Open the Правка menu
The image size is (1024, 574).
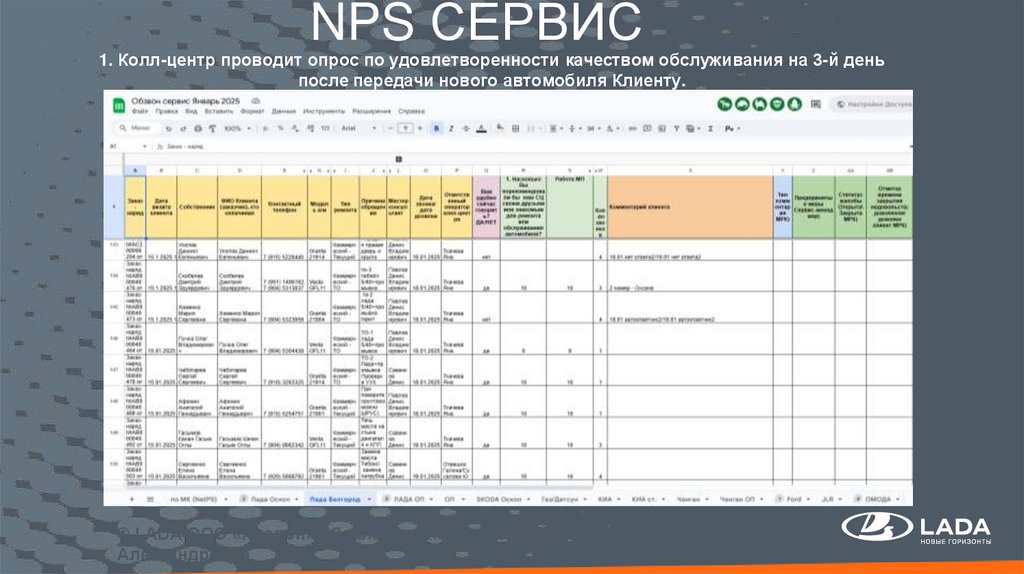tap(167, 112)
